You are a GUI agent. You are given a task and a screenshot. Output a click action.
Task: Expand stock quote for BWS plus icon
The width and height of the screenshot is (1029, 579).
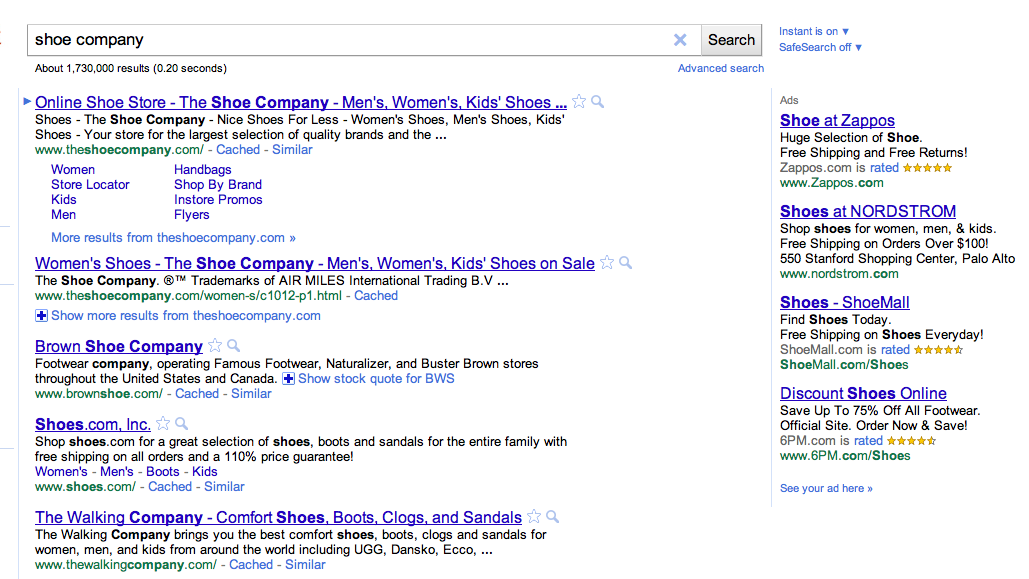[288, 379]
